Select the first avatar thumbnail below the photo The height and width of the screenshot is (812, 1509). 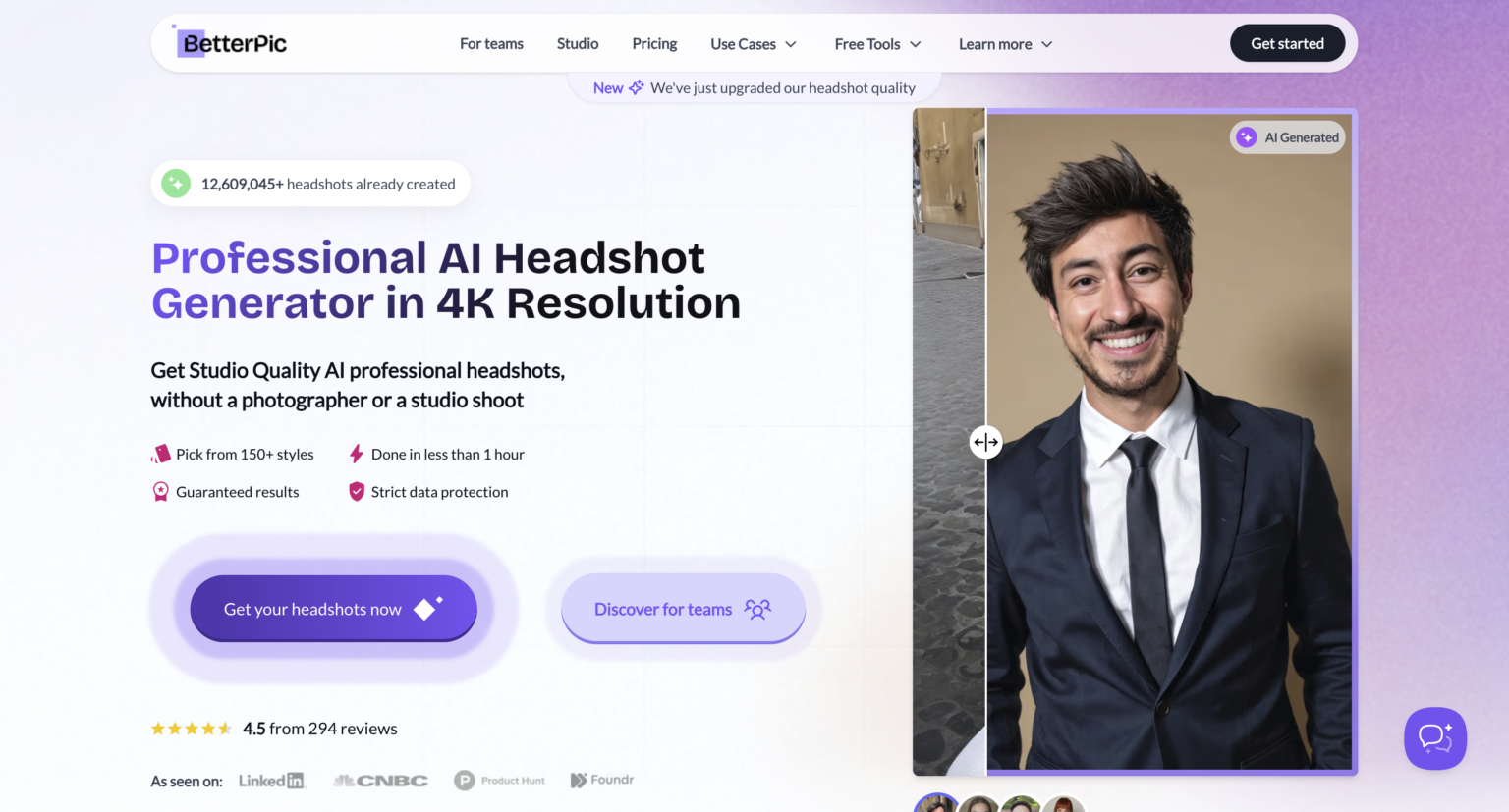click(936, 805)
